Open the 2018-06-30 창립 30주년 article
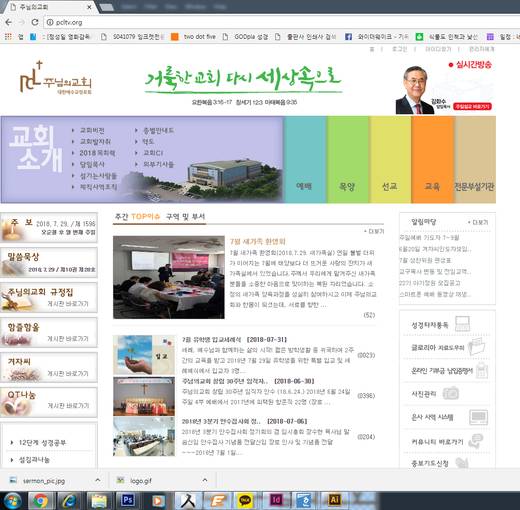 pos(248,381)
